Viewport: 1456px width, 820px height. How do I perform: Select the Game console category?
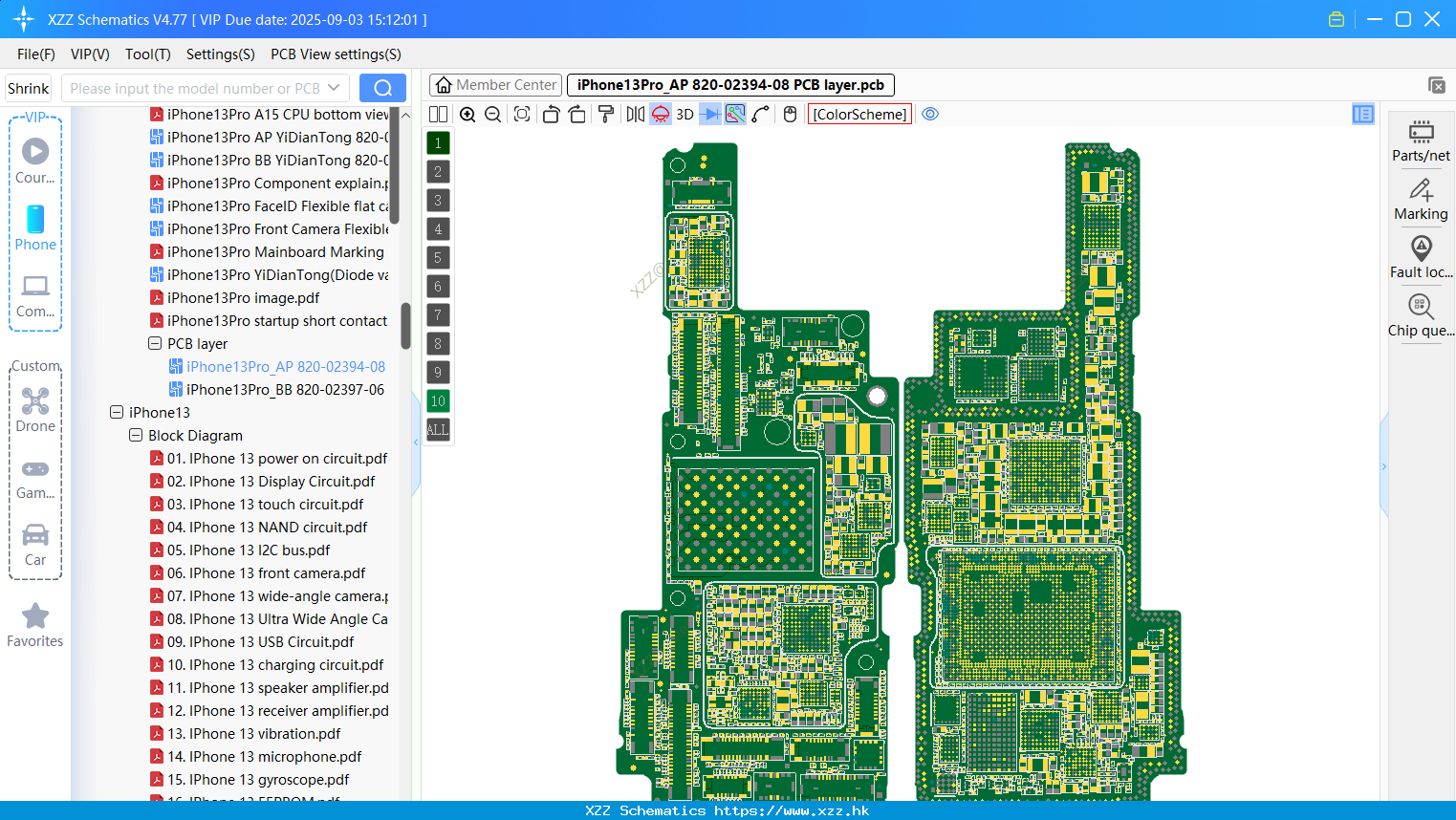(x=35, y=478)
